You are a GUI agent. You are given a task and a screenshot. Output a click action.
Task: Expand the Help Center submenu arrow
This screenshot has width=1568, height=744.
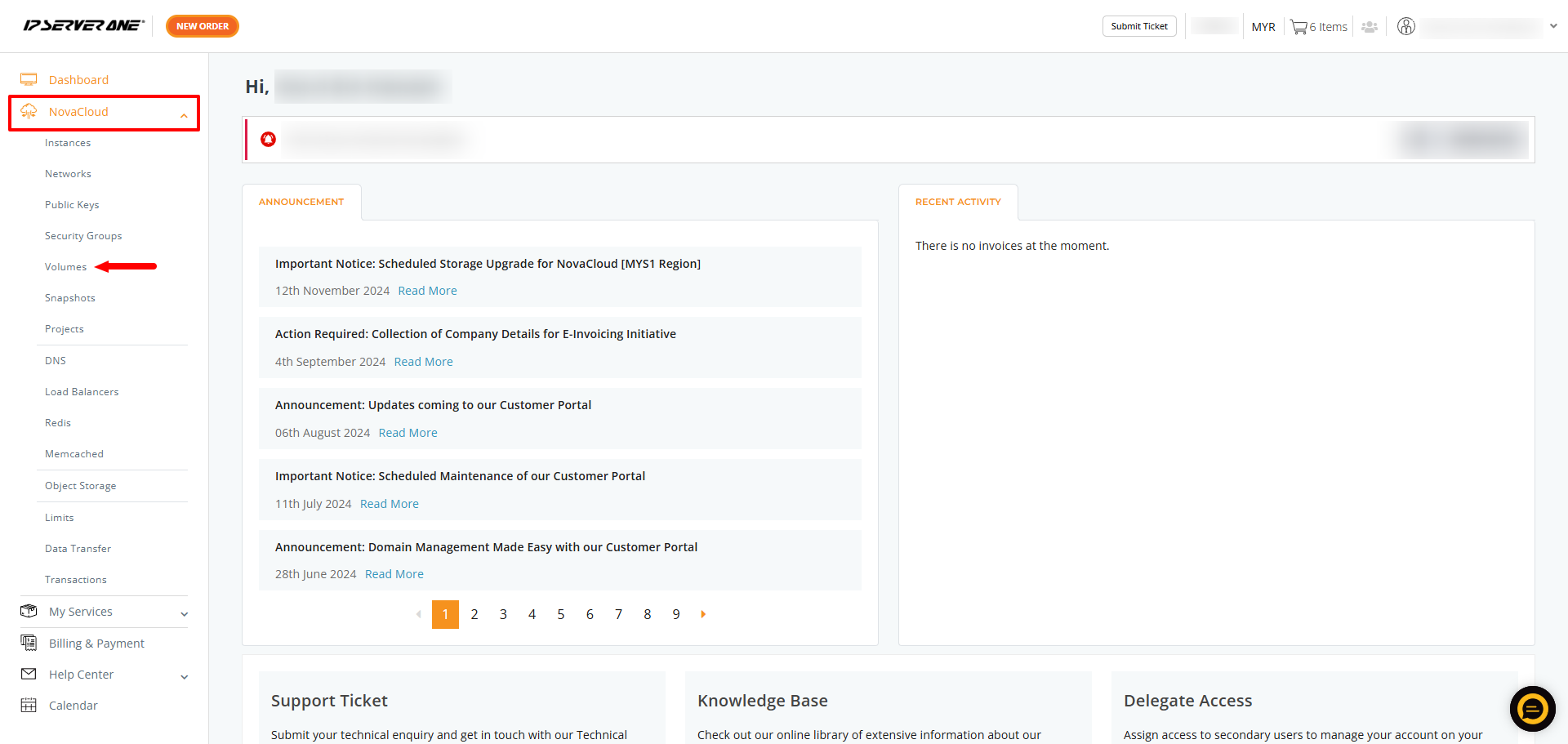pyautogui.click(x=184, y=677)
